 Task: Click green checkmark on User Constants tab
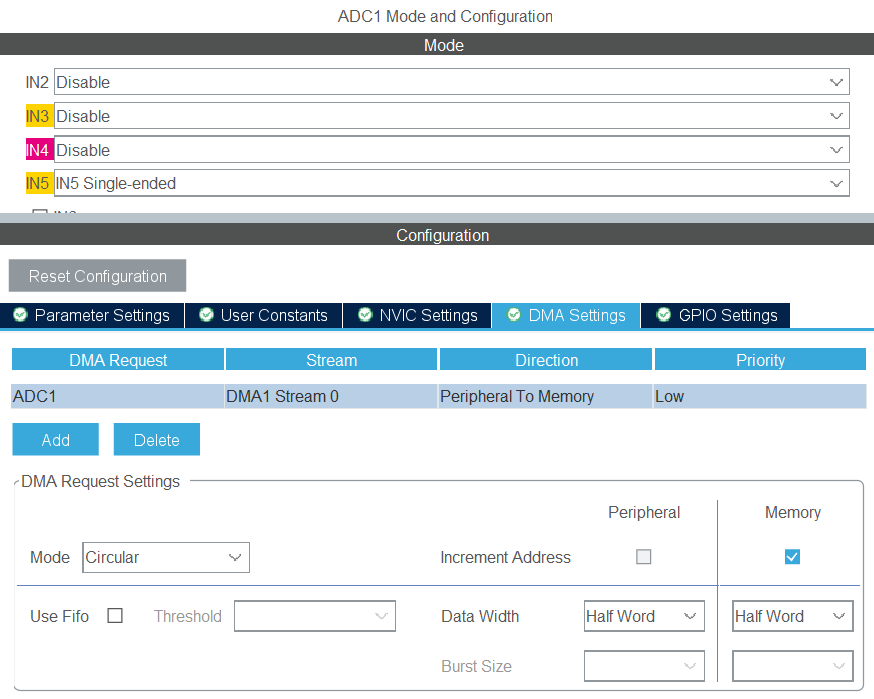205,315
